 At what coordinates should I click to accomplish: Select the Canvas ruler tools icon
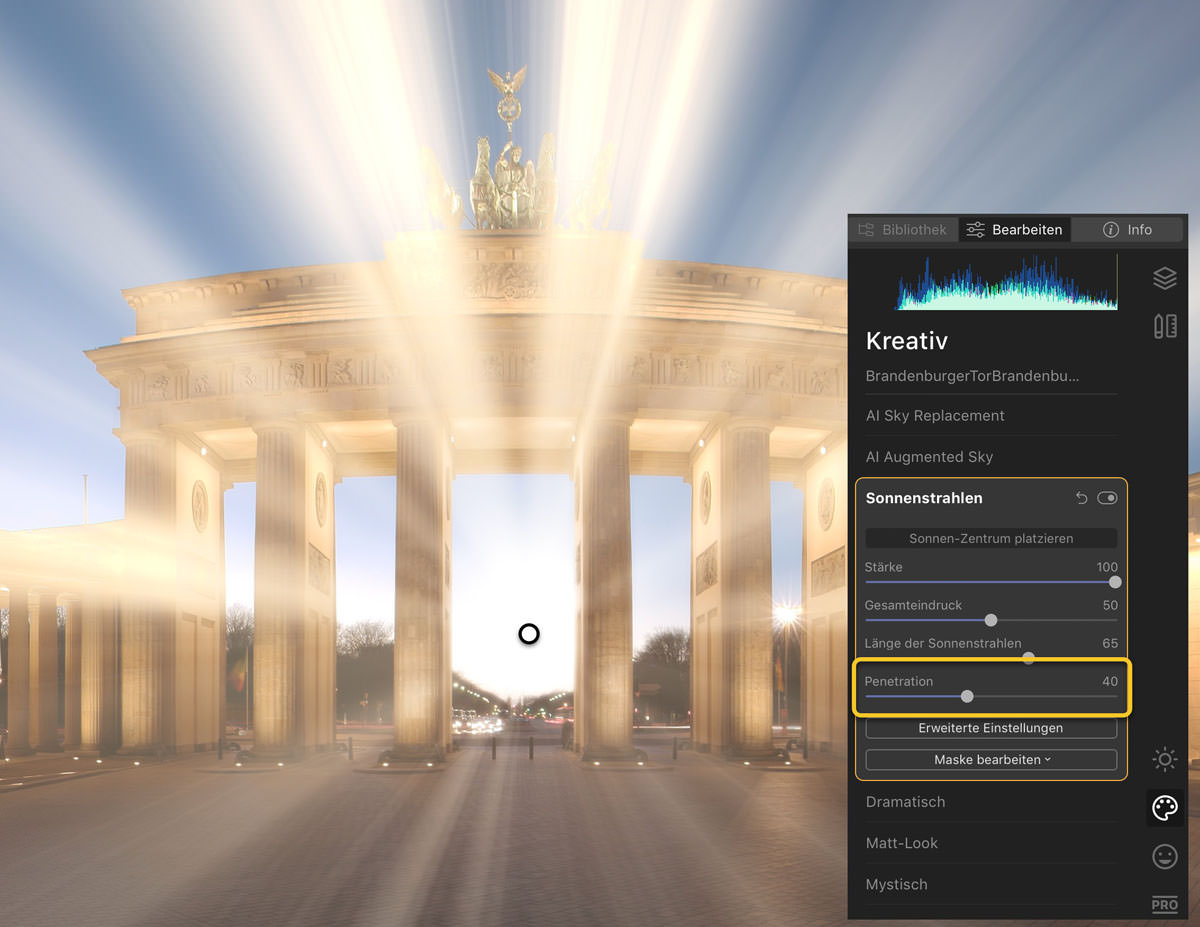click(x=1165, y=326)
